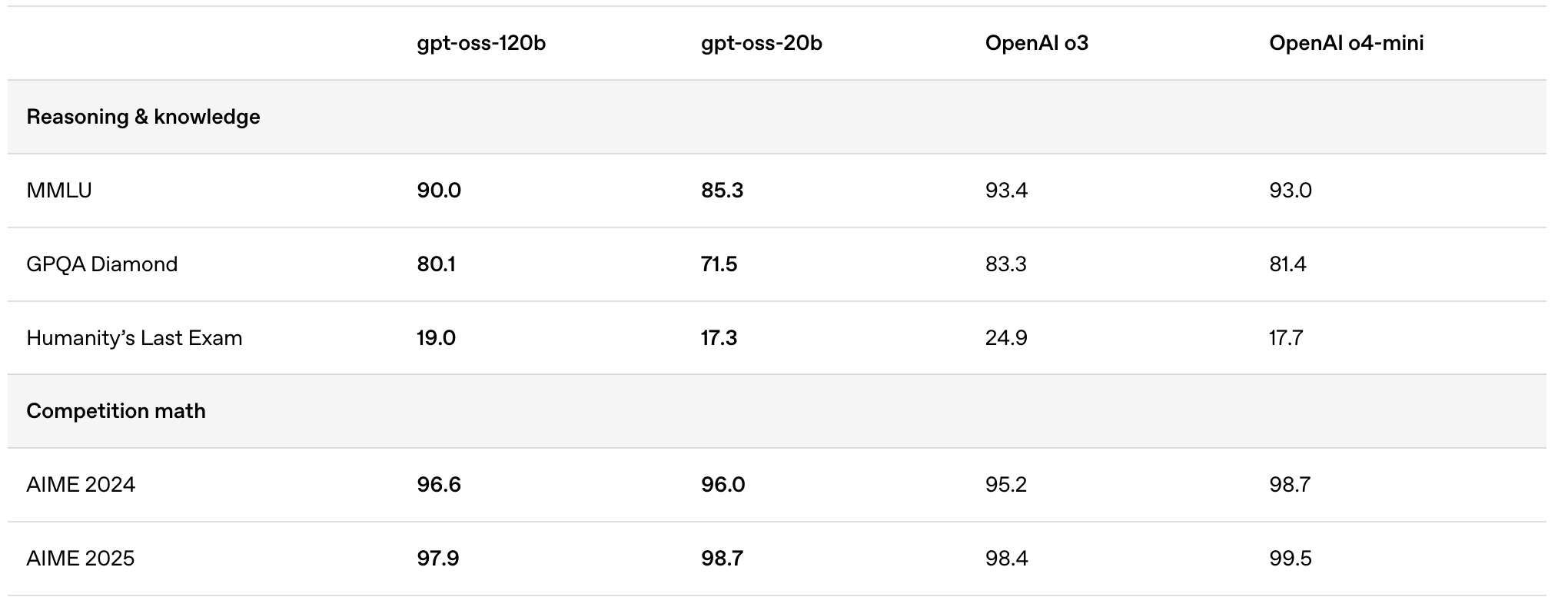Viewport: 1568px width, 607px height.
Task: Click the AIME 2024 row label
Action: (81, 485)
